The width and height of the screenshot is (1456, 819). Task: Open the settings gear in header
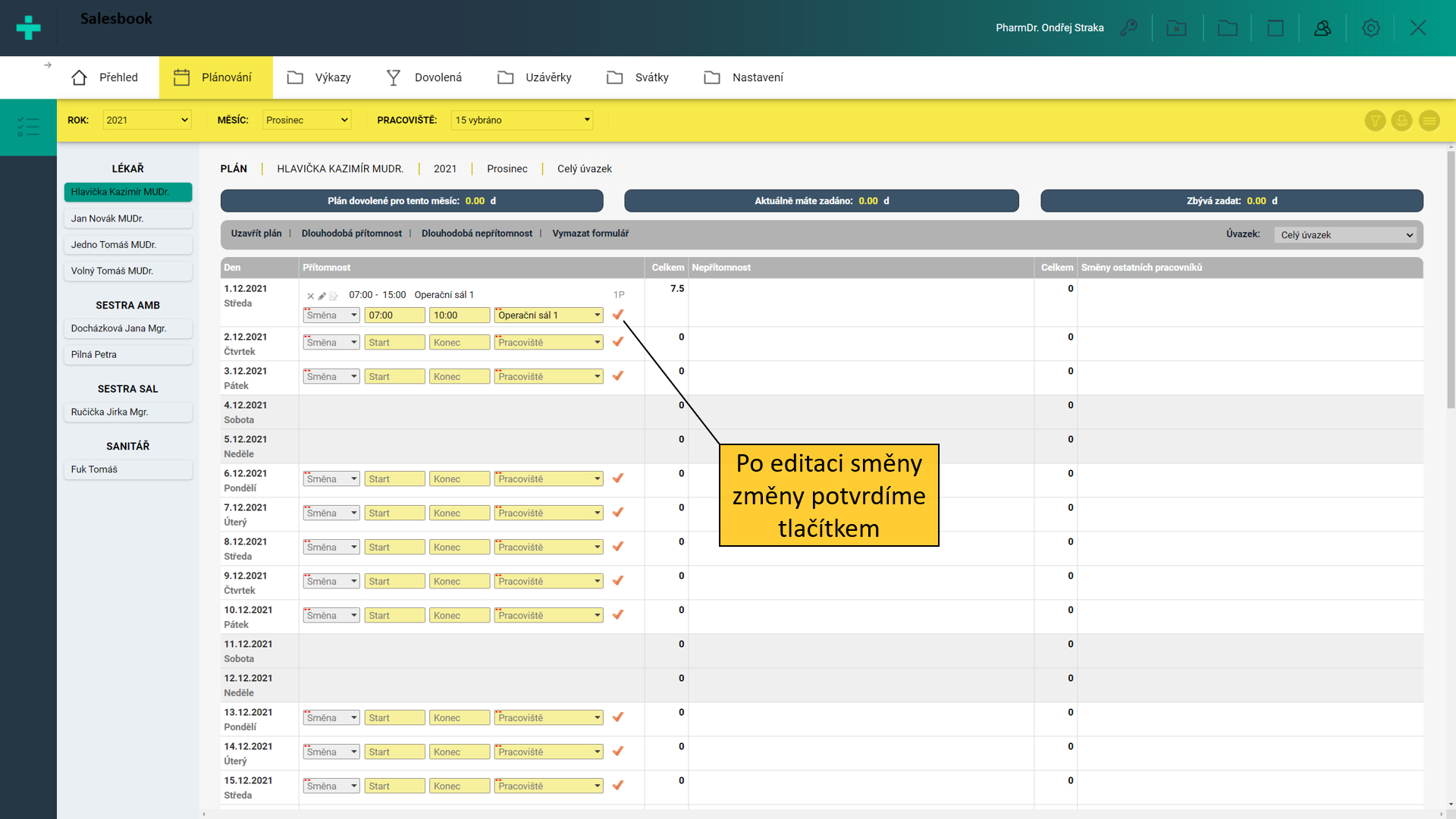[1370, 28]
